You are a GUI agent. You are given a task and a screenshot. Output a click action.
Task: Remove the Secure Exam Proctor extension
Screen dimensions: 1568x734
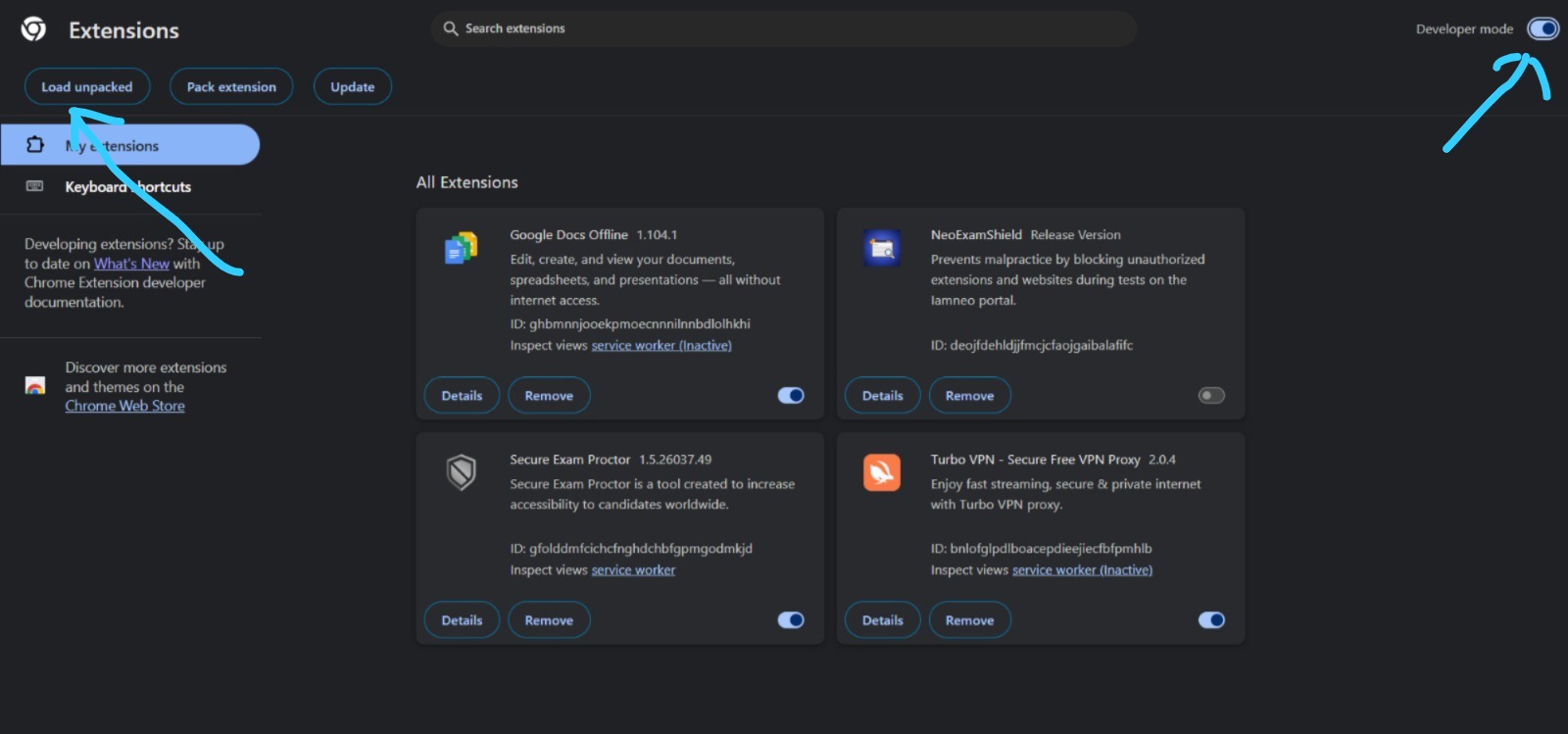pyautogui.click(x=549, y=619)
